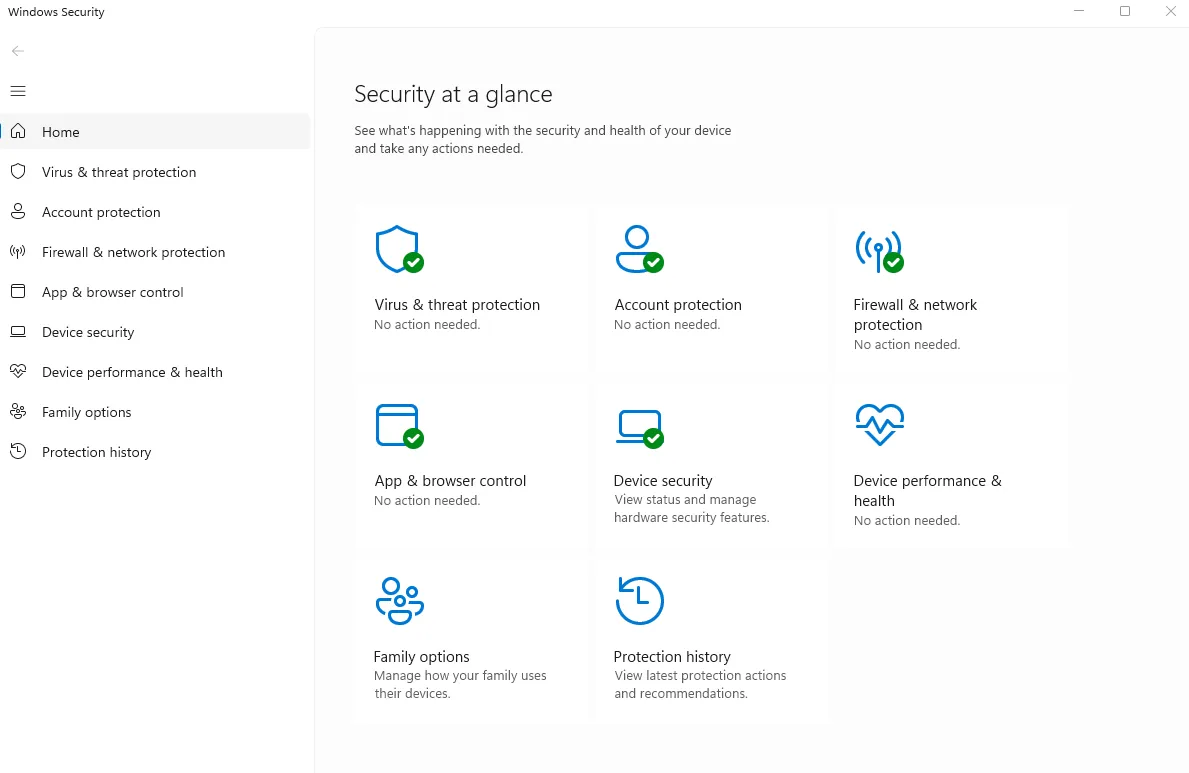The width and height of the screenshot is (1189, 773).
Task: Click the Firewall antenna icon in sidebar
Action: coord(18,252)
